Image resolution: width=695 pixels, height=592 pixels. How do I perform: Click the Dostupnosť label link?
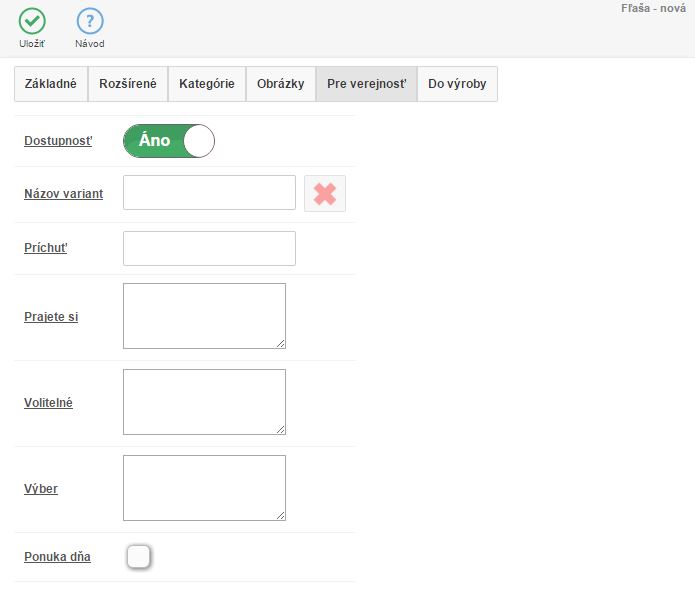click(58, 141)
